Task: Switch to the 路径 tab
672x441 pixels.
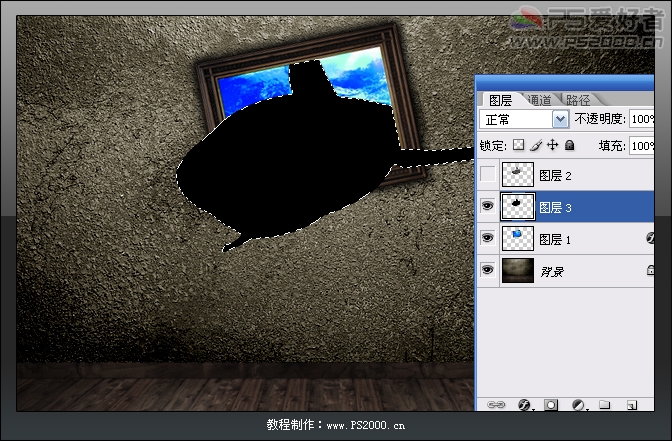Action: coord(578,100)
